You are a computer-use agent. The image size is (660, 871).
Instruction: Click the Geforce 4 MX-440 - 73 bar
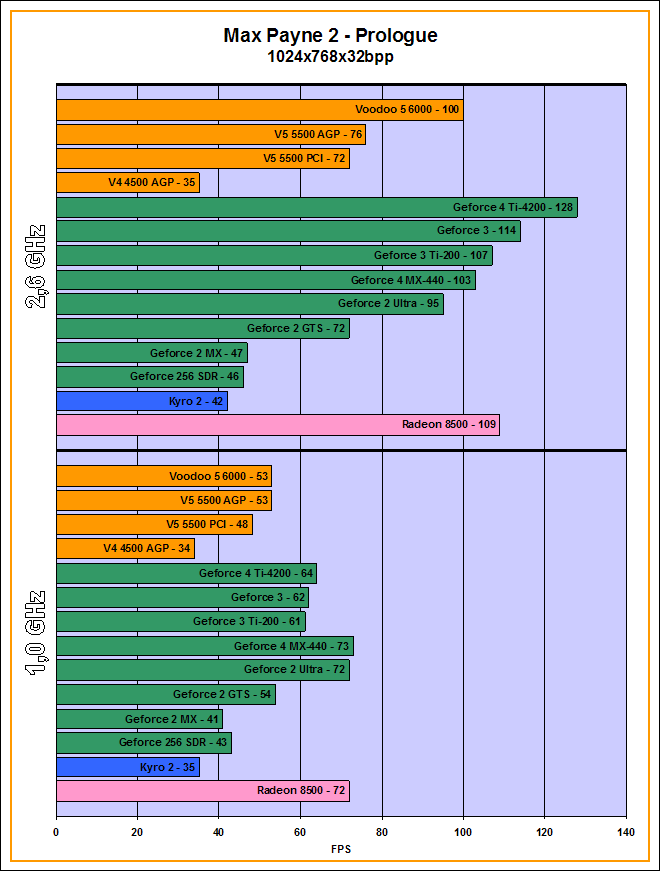205,646
